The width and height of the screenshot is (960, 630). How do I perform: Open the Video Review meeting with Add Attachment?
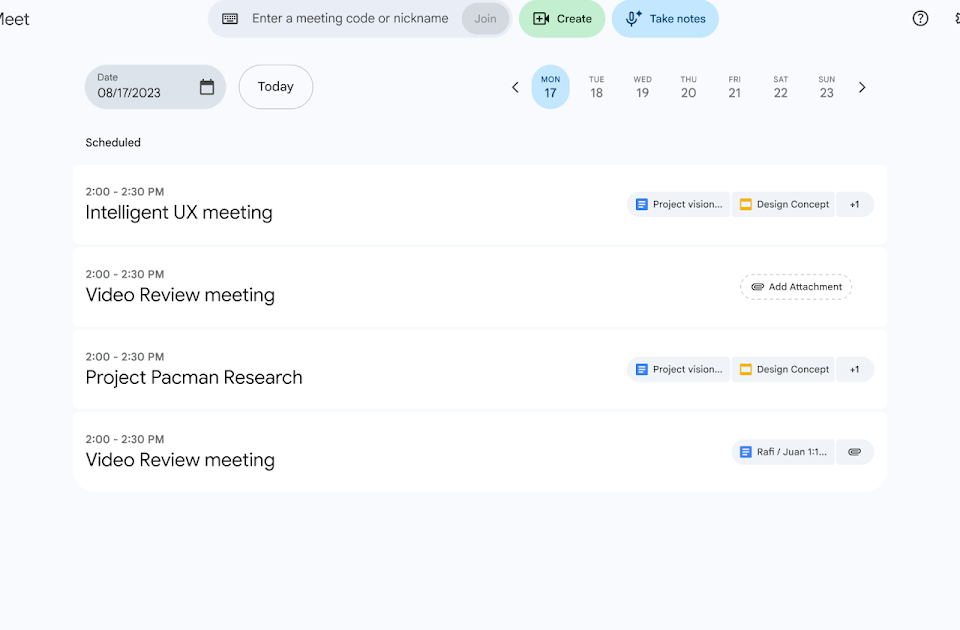click(x=479, y=287)
